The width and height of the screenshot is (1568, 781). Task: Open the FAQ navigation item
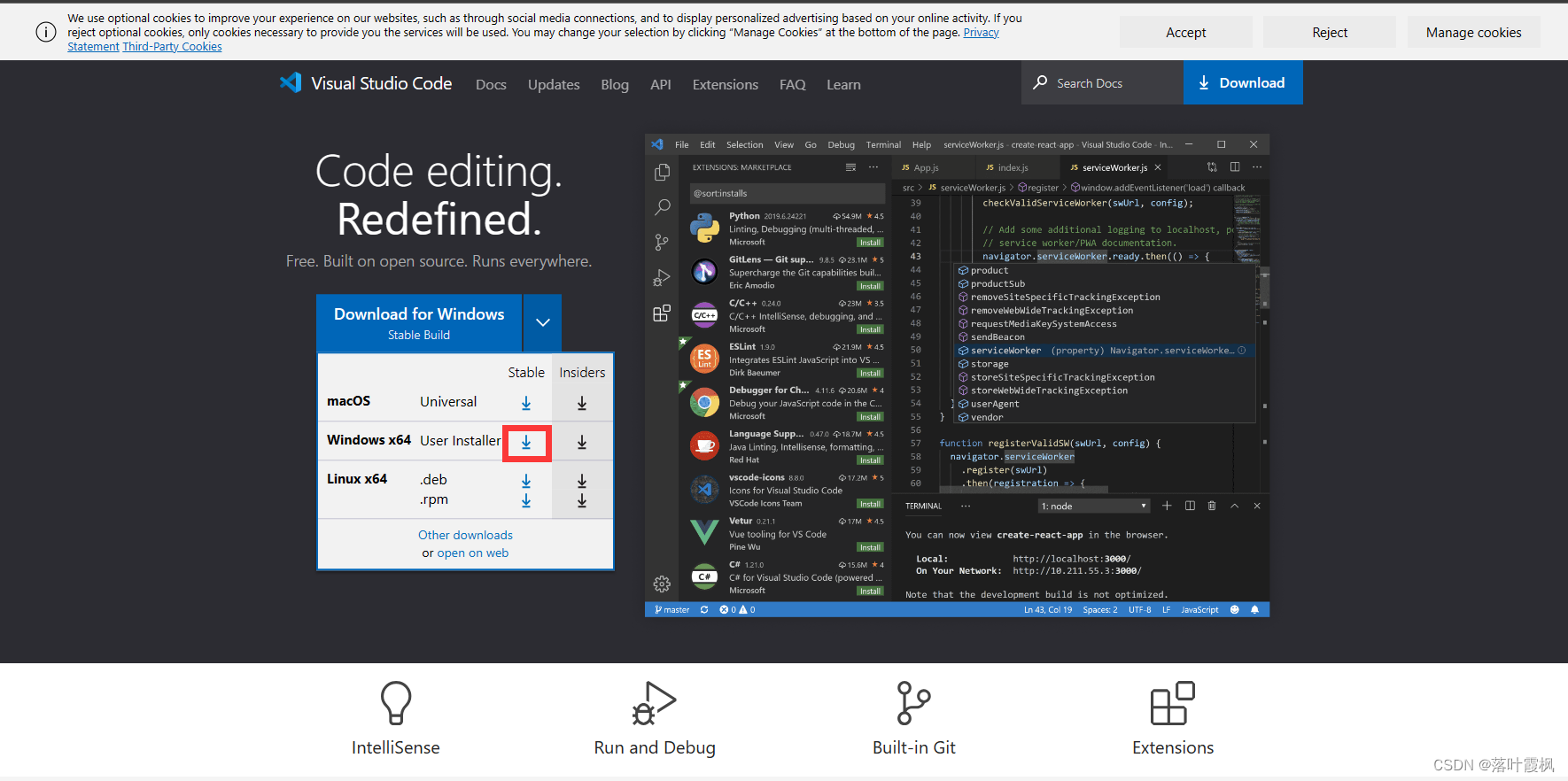click(x=793, y=84)
